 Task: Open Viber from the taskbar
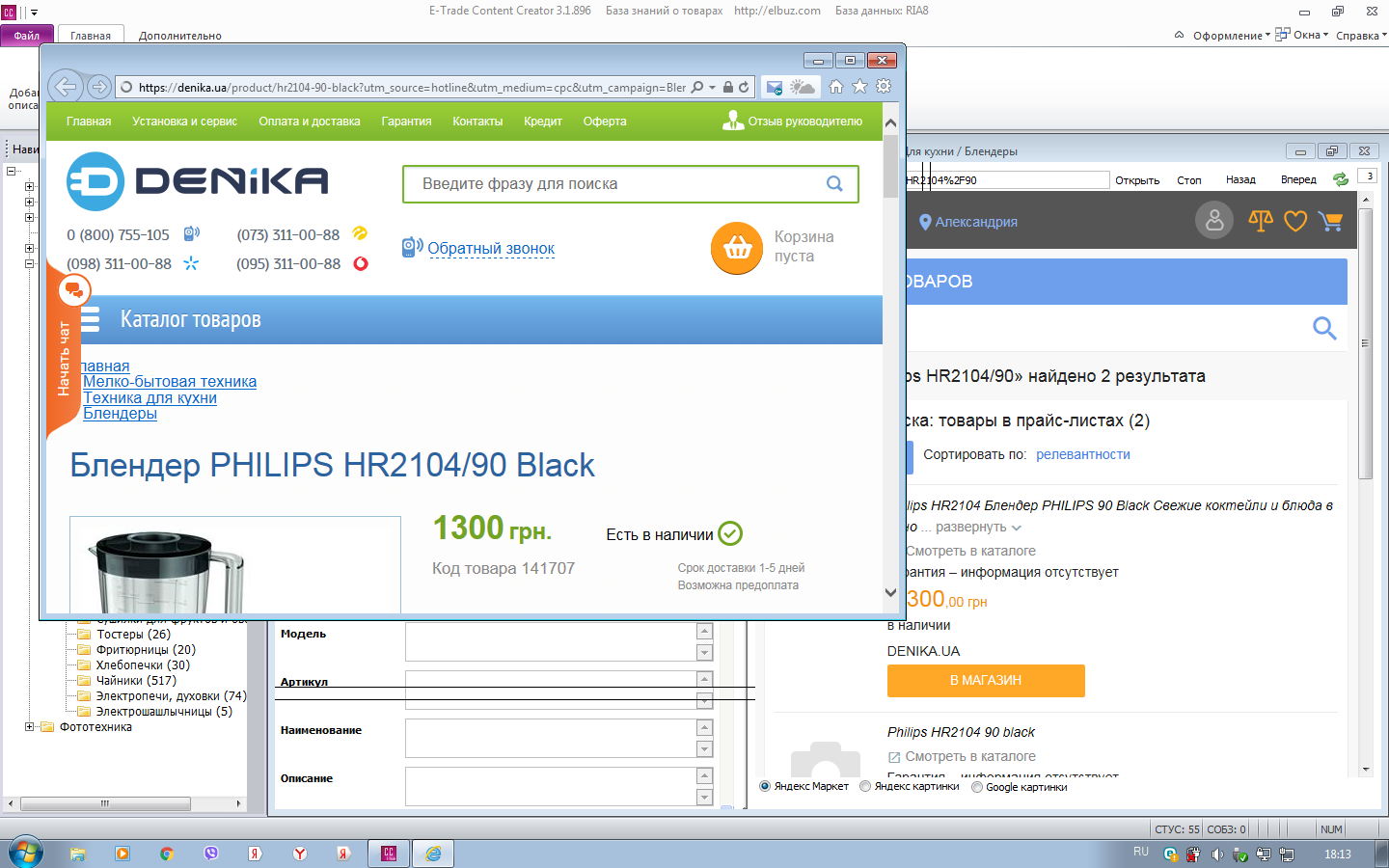pyautogui.click(x=211, y=854)
